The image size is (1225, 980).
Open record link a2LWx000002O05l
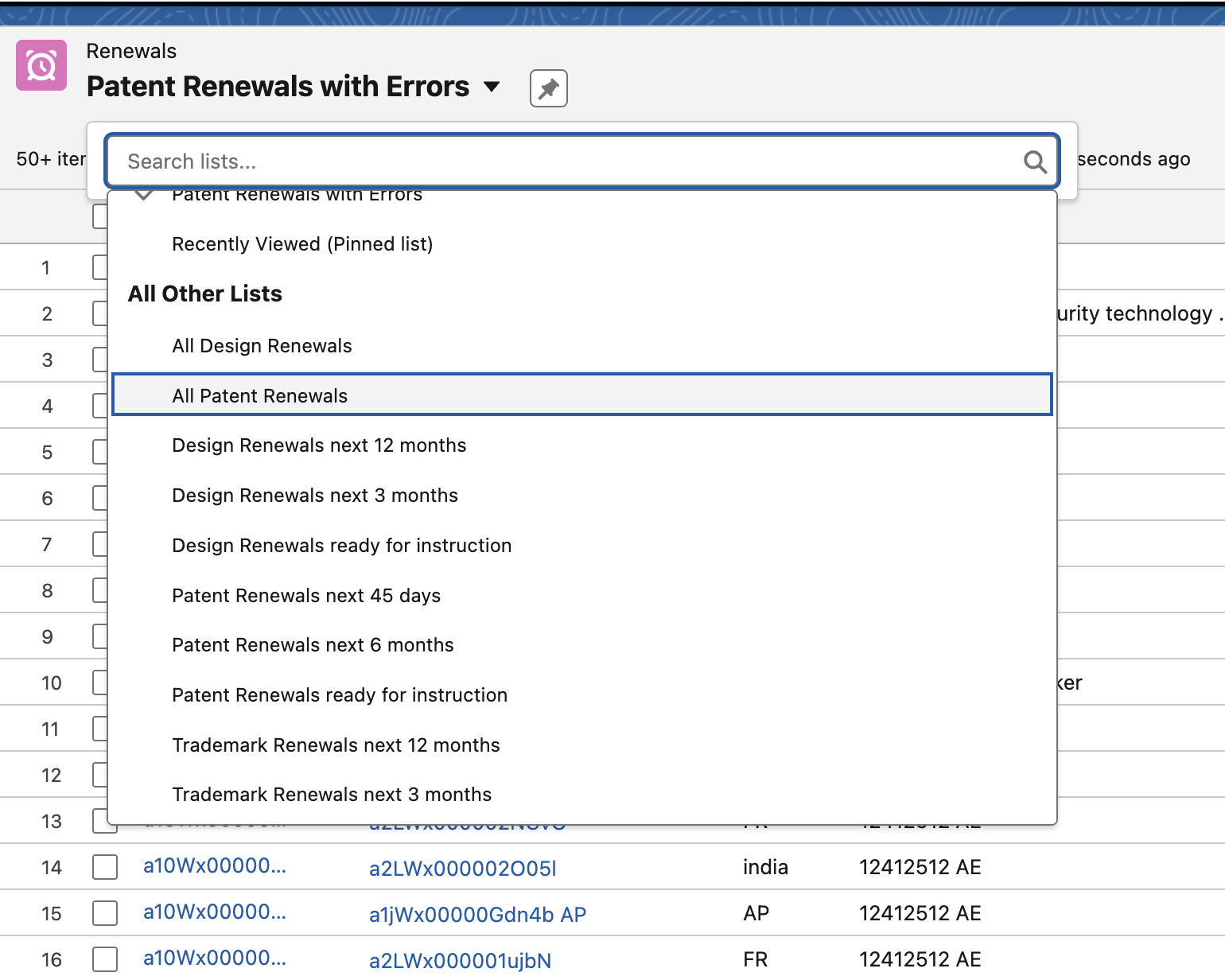[462, 869]
